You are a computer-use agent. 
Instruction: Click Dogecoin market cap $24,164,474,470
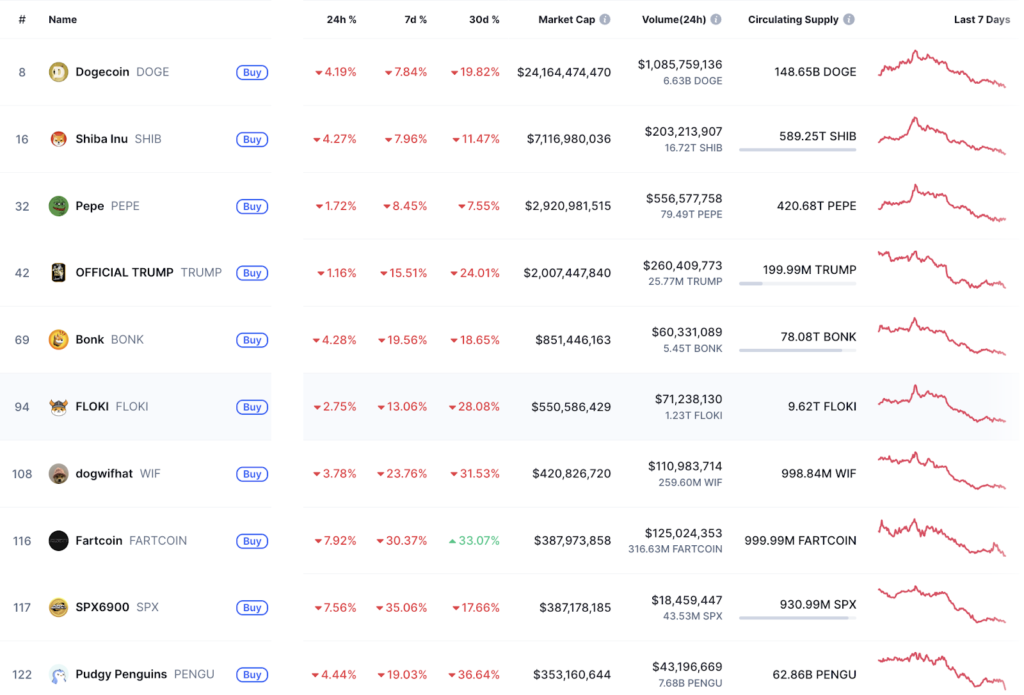tap(564, 73)
